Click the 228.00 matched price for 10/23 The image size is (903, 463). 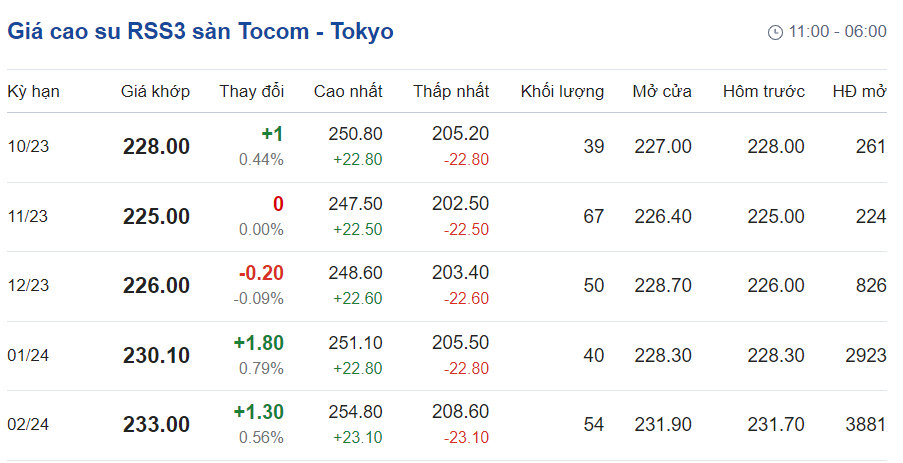(156, 147)
